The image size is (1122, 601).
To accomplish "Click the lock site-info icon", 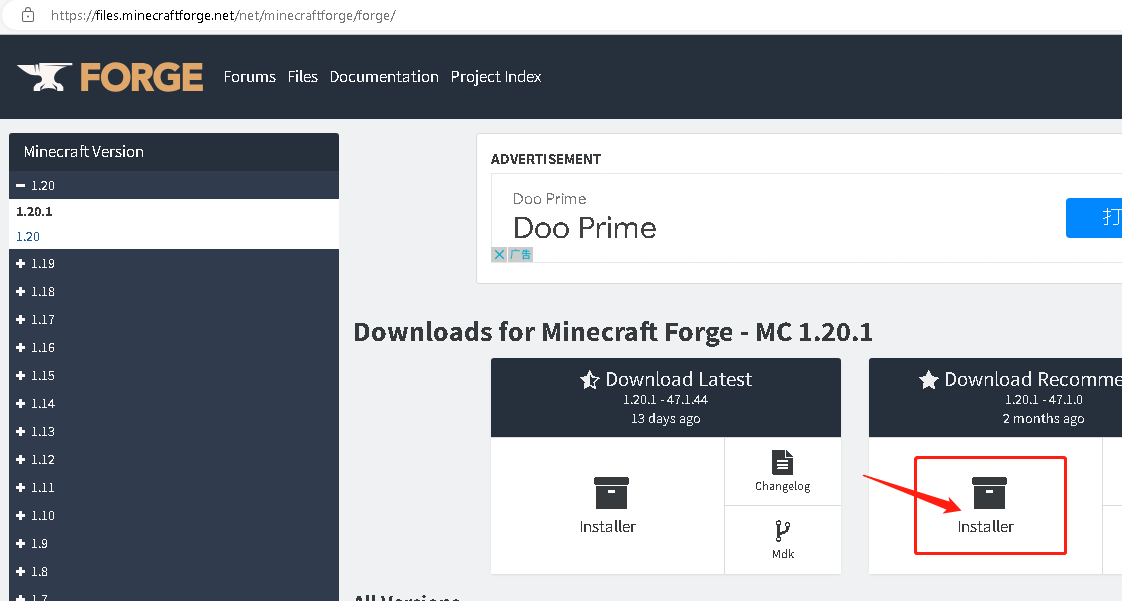I will 28,15.
